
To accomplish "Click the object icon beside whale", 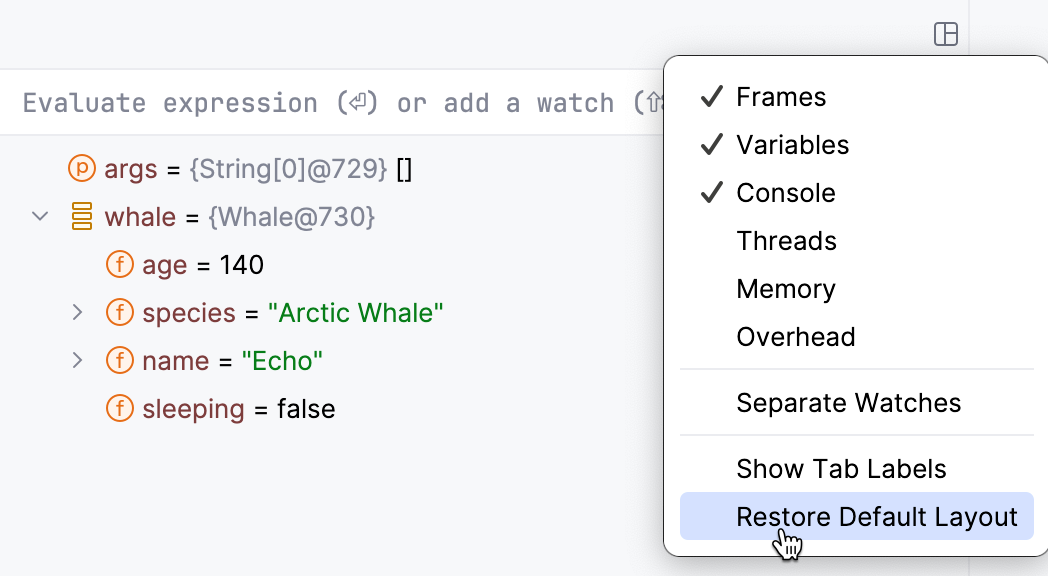I will (80, 216).
